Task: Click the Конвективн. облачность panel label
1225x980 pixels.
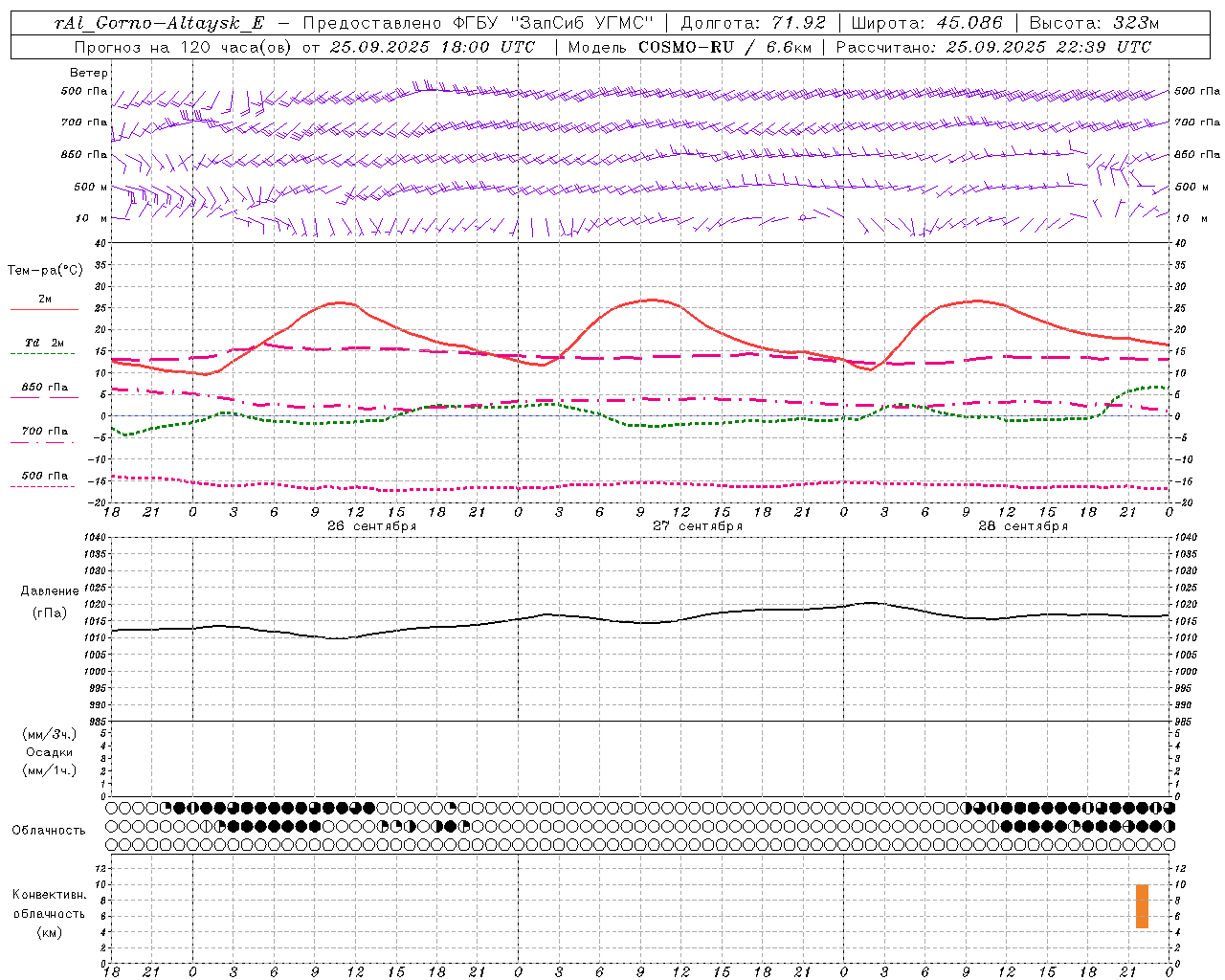Action: [49, 913]
